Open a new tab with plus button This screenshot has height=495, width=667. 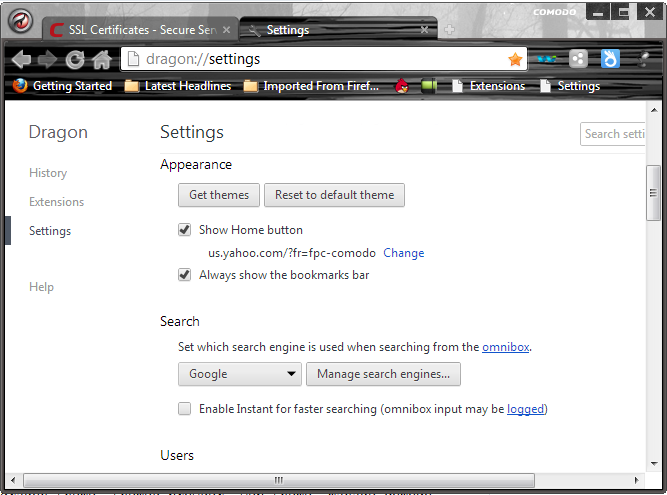pos(449,29)
